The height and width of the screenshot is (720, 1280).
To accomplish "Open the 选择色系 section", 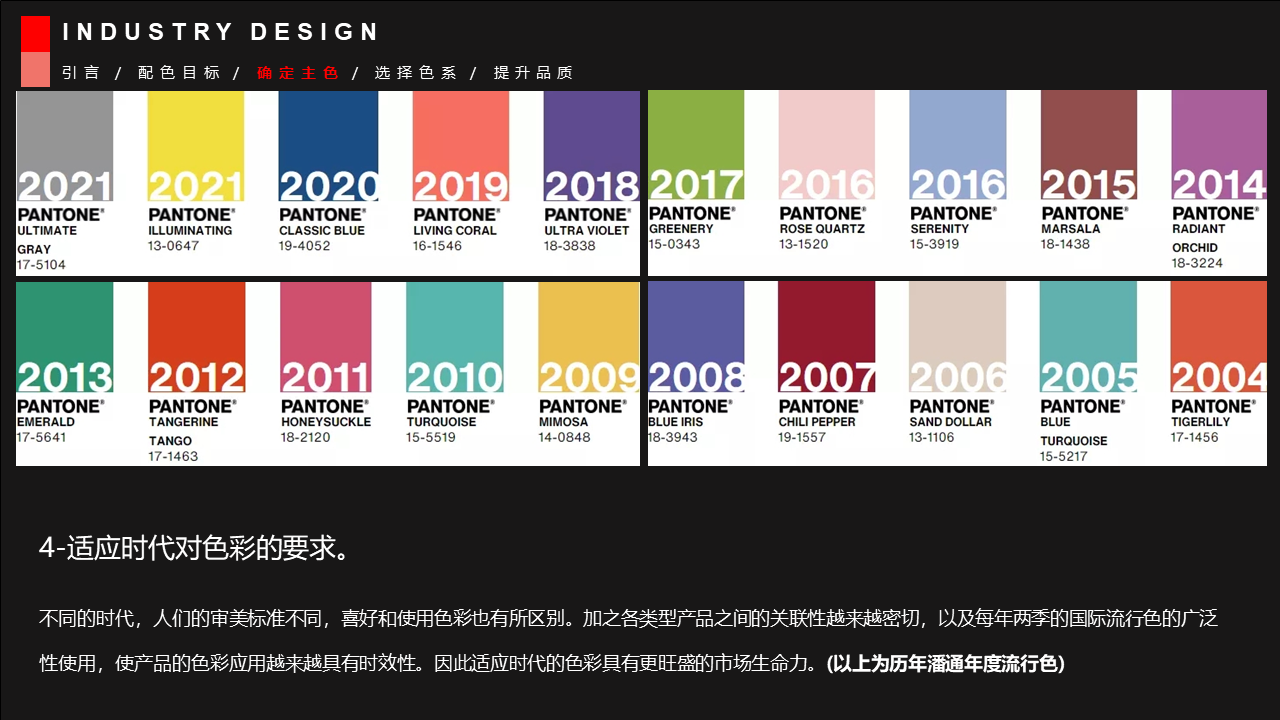I will point(417,72).
